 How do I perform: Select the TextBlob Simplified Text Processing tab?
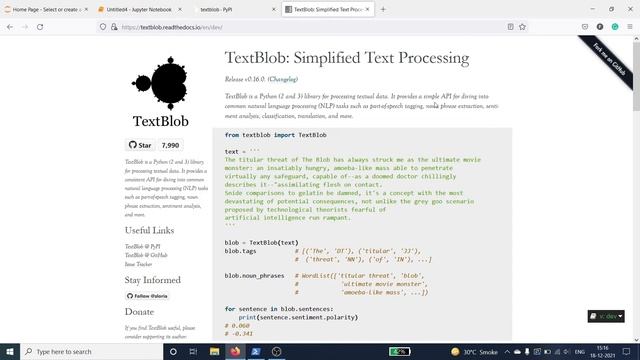click(328, 9)
